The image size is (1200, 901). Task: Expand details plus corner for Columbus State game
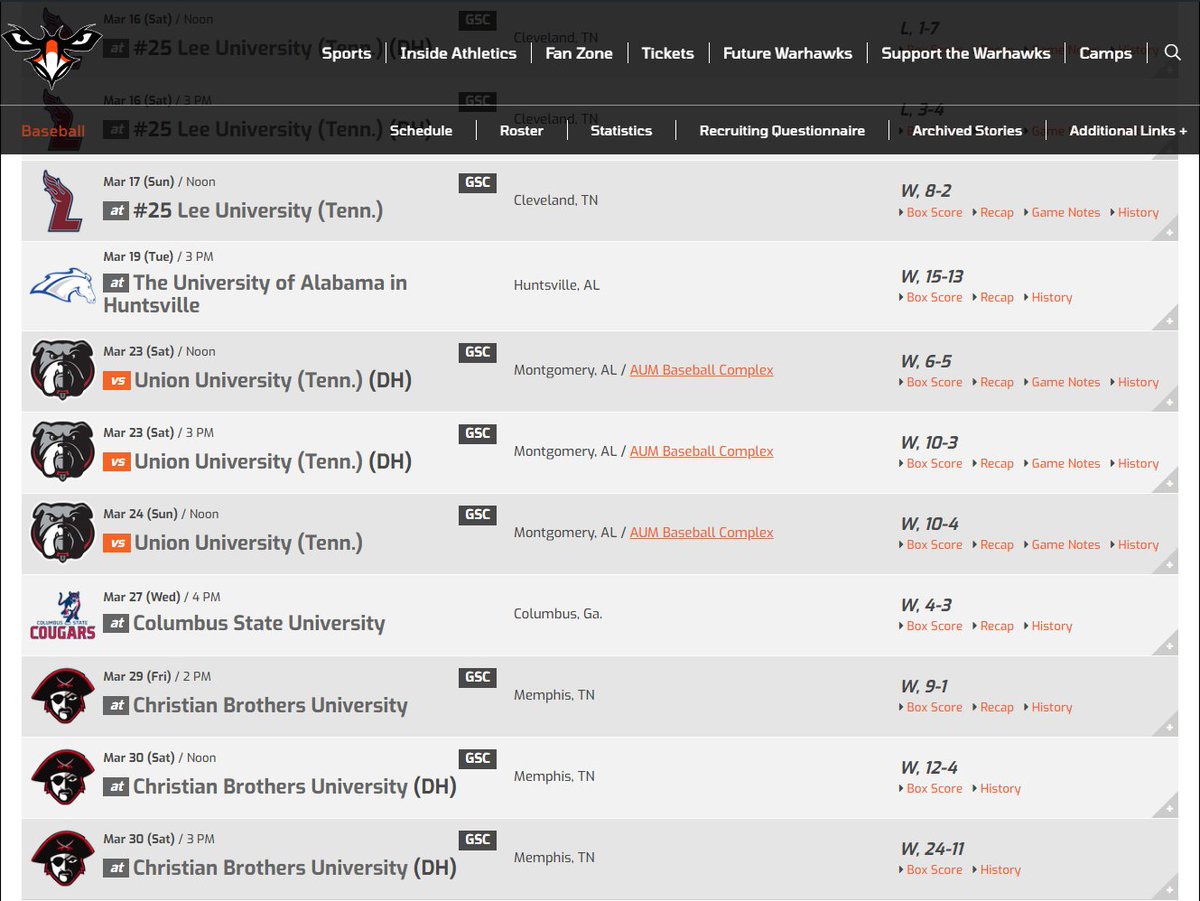pyautogui.click(x=1168, y=646)
